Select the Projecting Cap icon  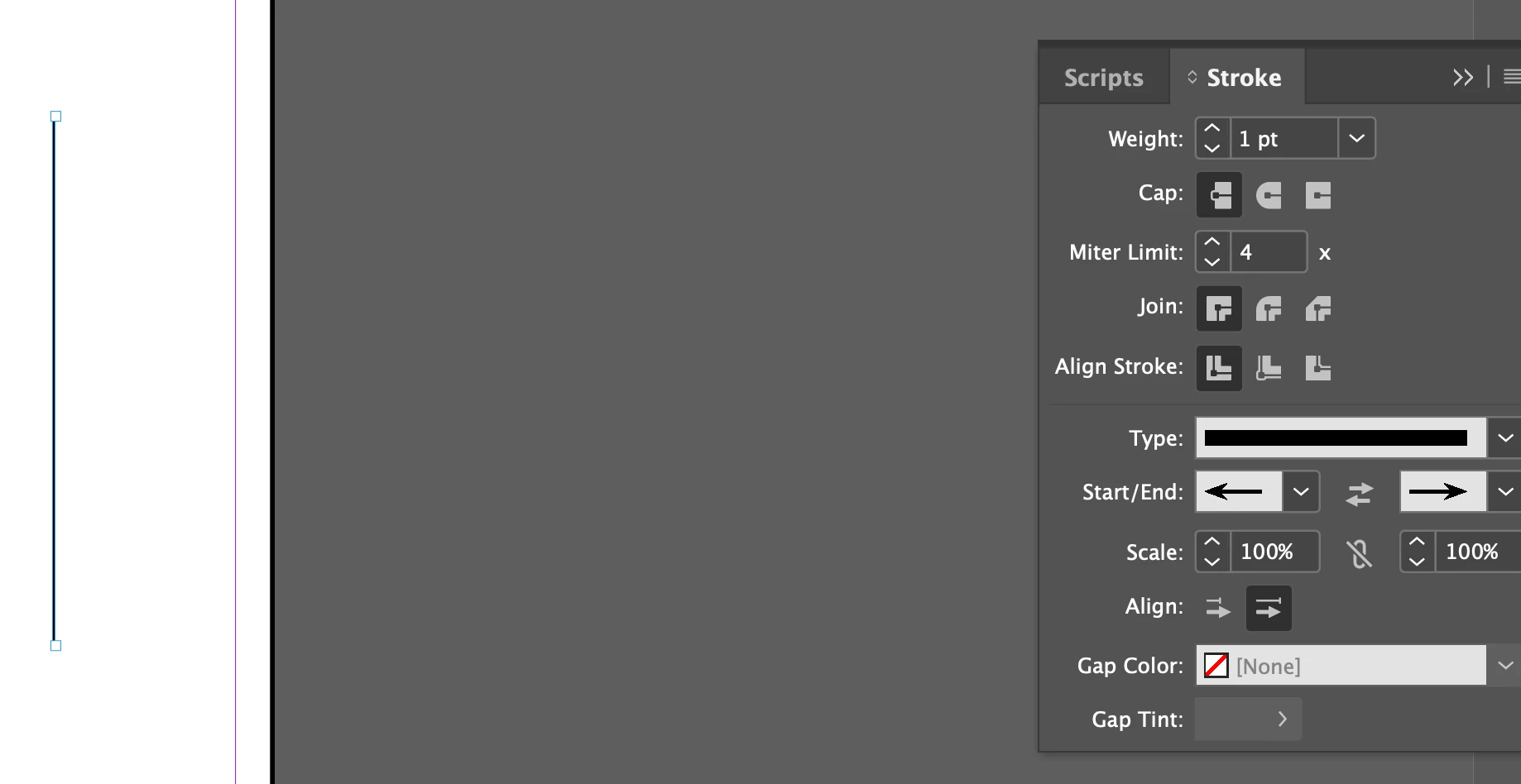point(1318,195)
